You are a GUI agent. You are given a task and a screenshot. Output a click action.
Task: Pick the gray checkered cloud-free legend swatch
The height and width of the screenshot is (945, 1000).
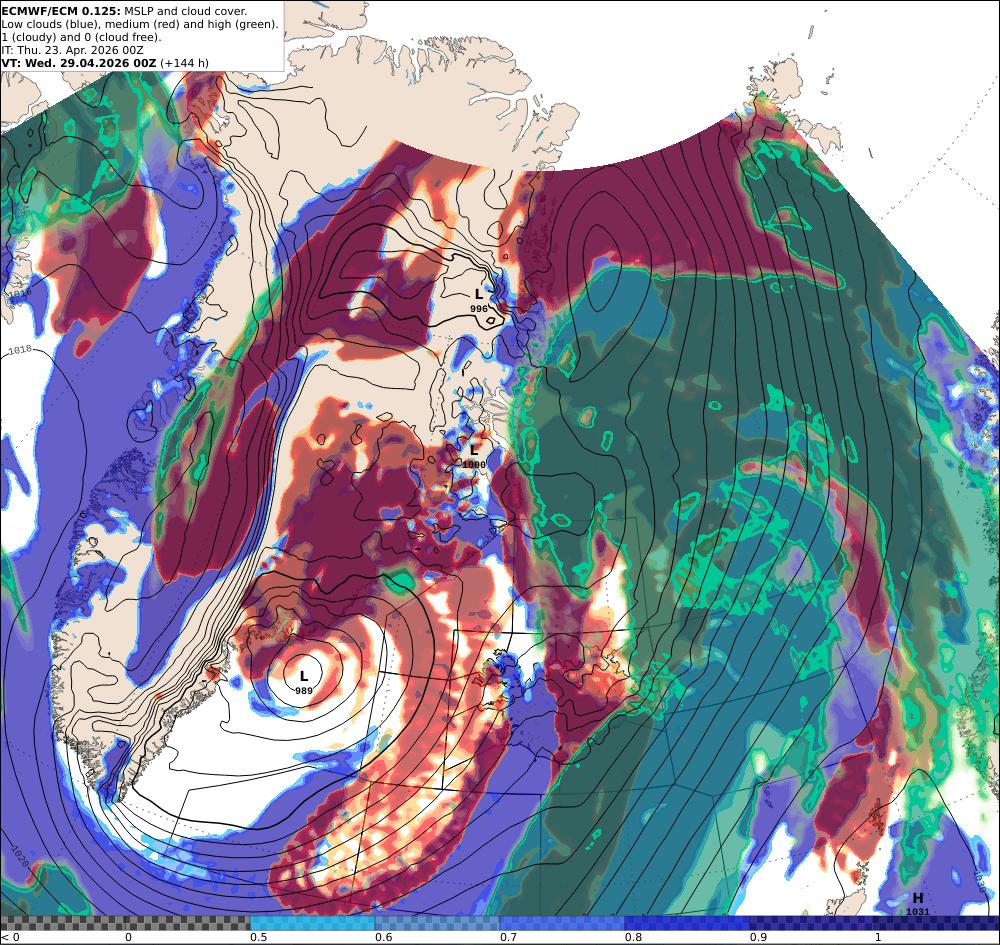125,923
